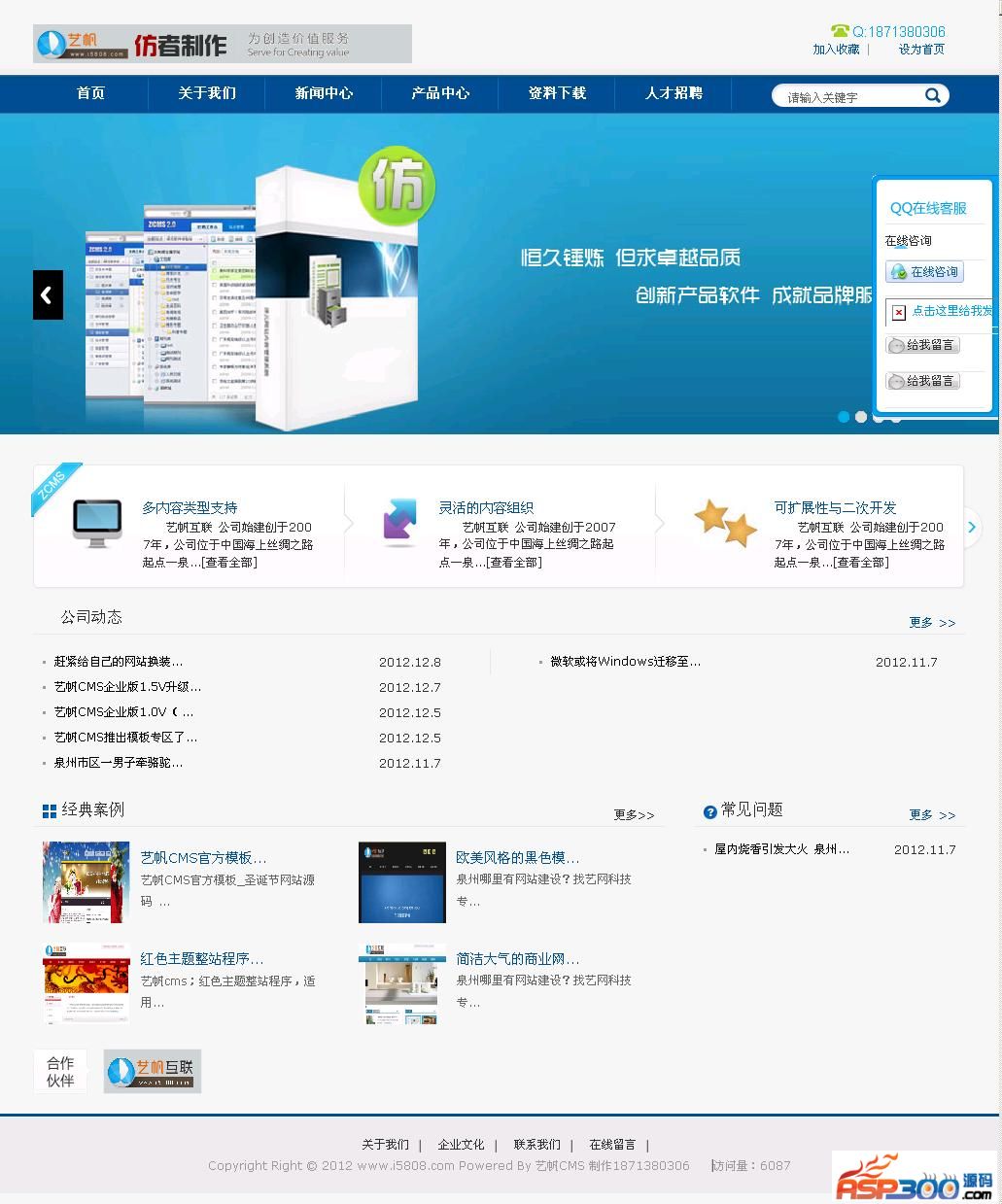The width and height of the screenshot is (1002, 1204).
Task: Open case title 简洁大气的商业网…
Action: 517,959
